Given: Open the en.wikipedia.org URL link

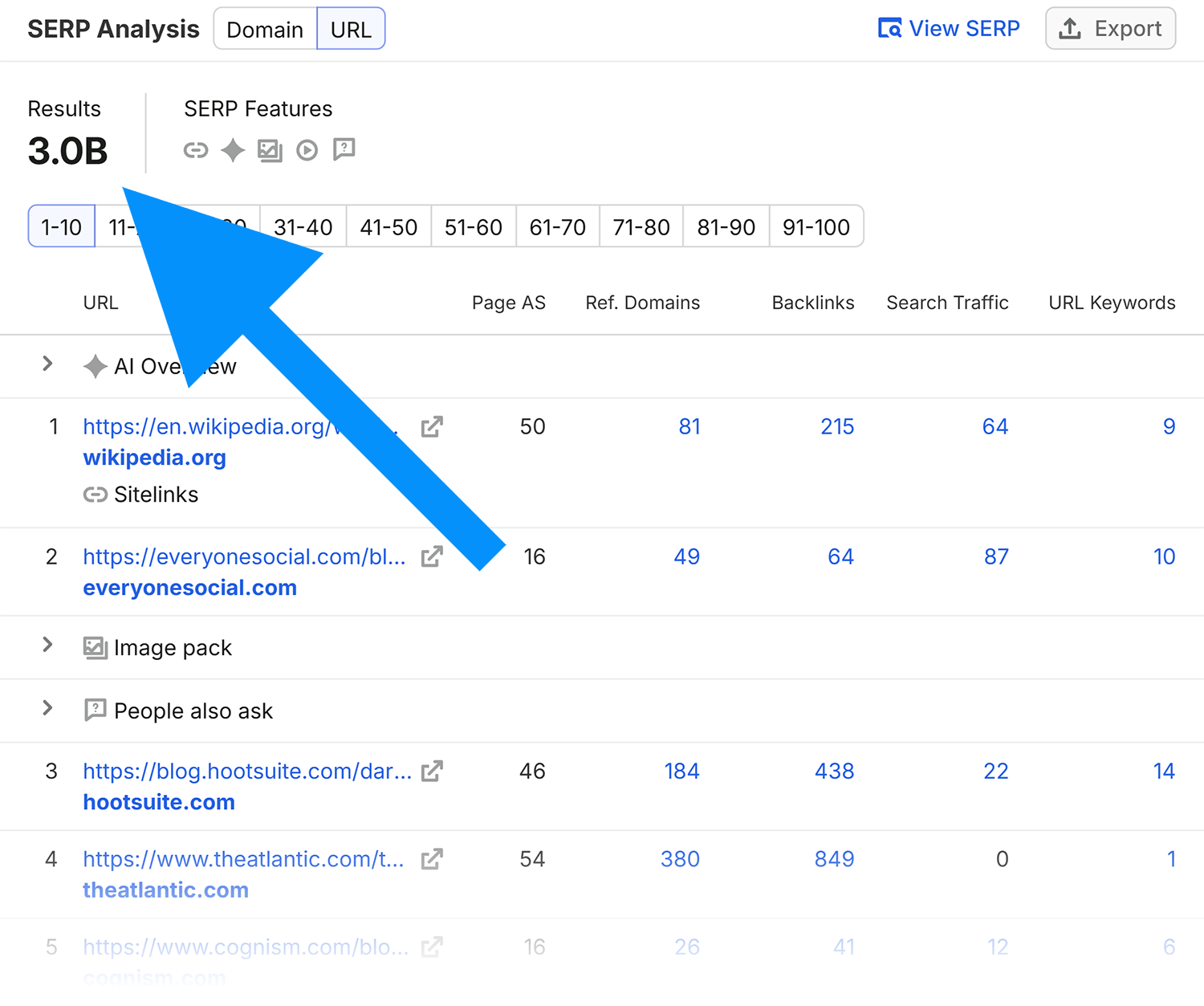Looking at the screenshot, I should coord(241,426).
